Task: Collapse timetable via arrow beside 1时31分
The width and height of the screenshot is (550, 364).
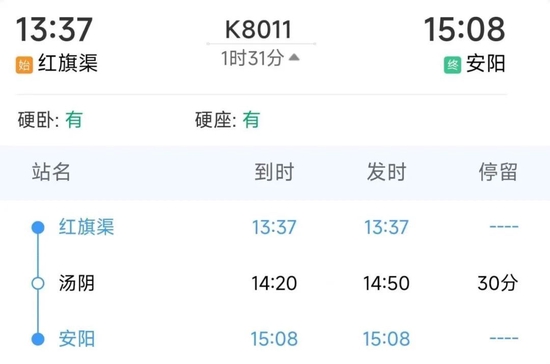Action: point(294,57)
